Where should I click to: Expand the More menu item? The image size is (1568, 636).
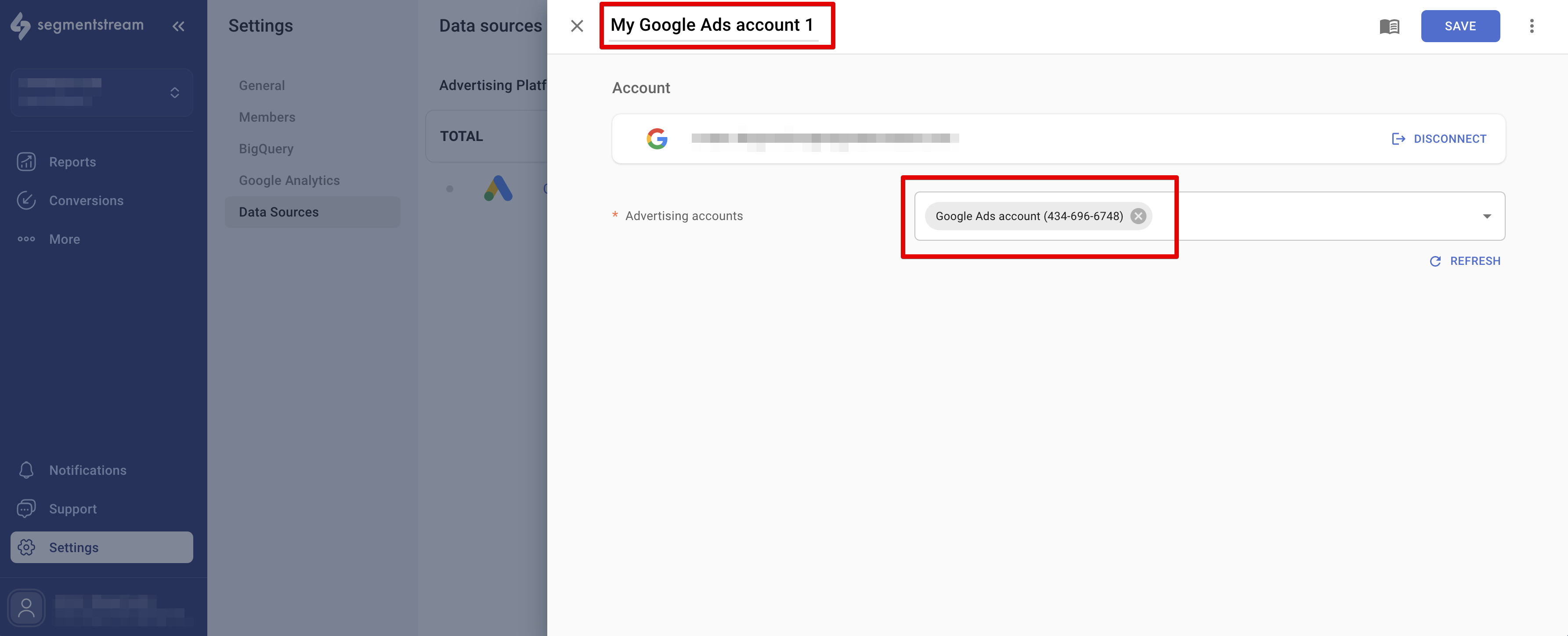coord(65,239)
